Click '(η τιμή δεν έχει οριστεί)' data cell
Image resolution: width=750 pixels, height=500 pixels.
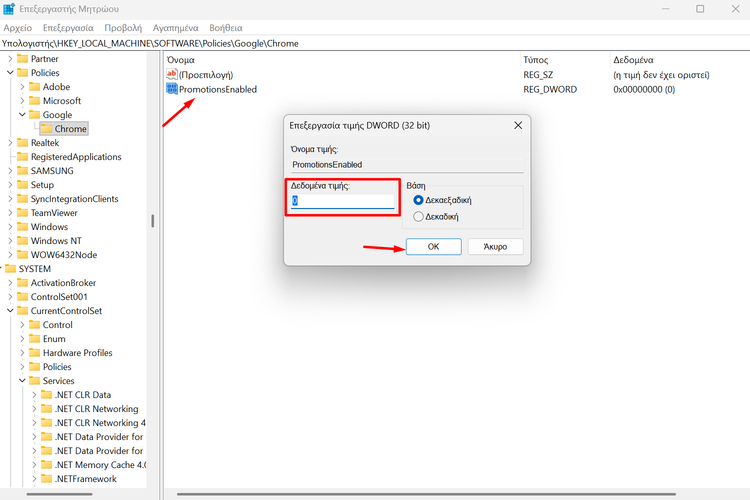(661, 75)
